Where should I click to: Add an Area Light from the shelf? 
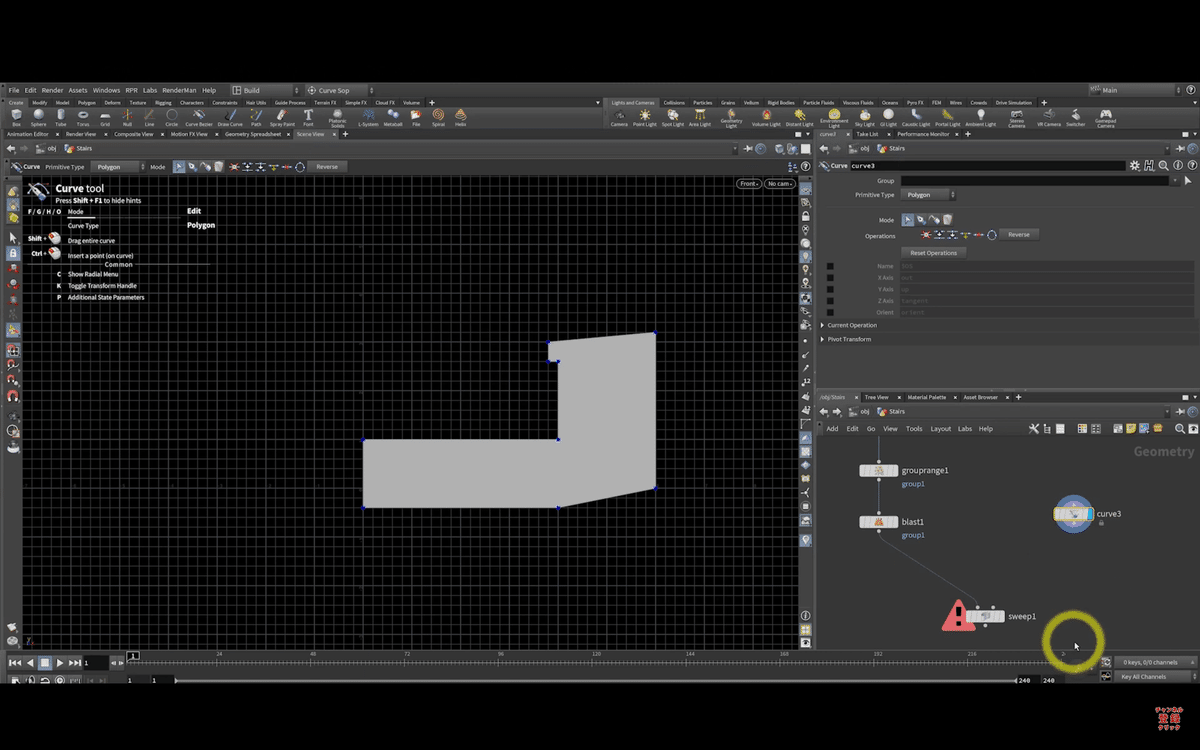coord(699,118)
